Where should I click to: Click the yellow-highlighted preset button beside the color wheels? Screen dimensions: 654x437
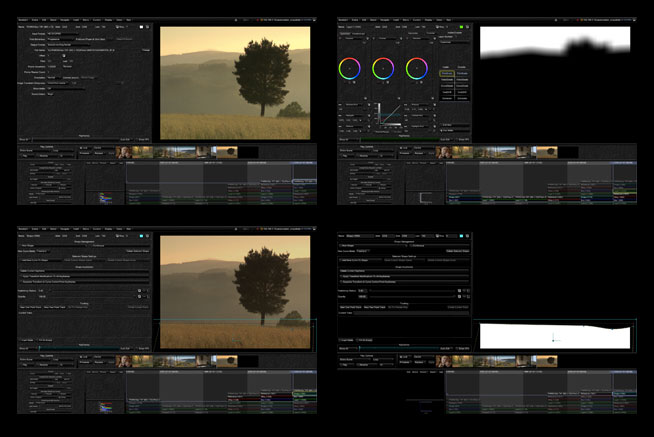(447, 73)
